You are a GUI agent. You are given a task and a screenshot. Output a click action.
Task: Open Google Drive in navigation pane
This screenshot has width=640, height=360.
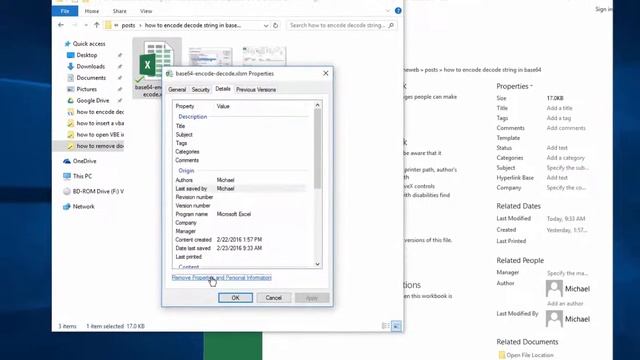[x=93, y=100]
